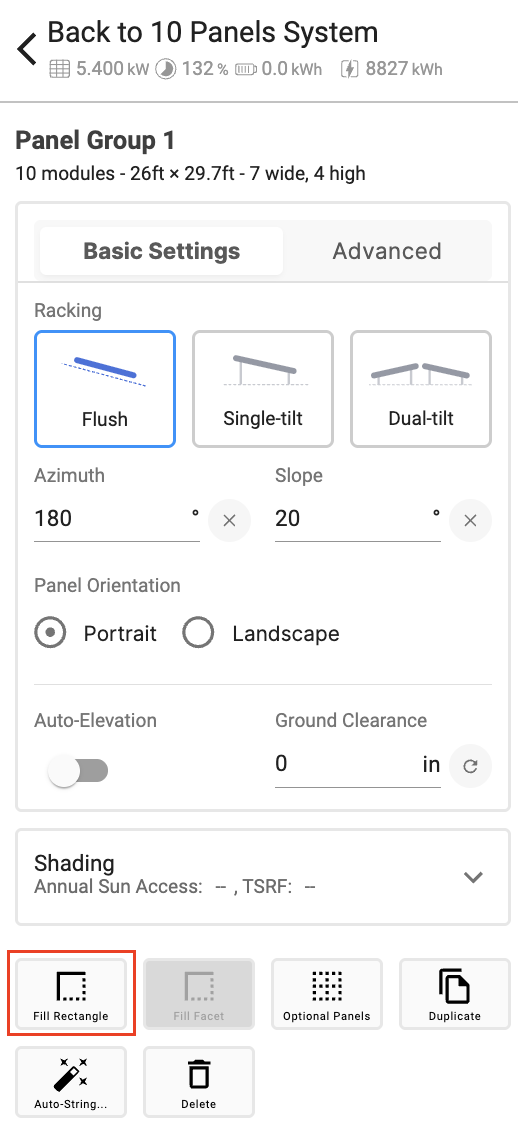This screenshot has height=1122, width=518.
Task: Select the Flush racking option
Action: [x=104, y=389]
